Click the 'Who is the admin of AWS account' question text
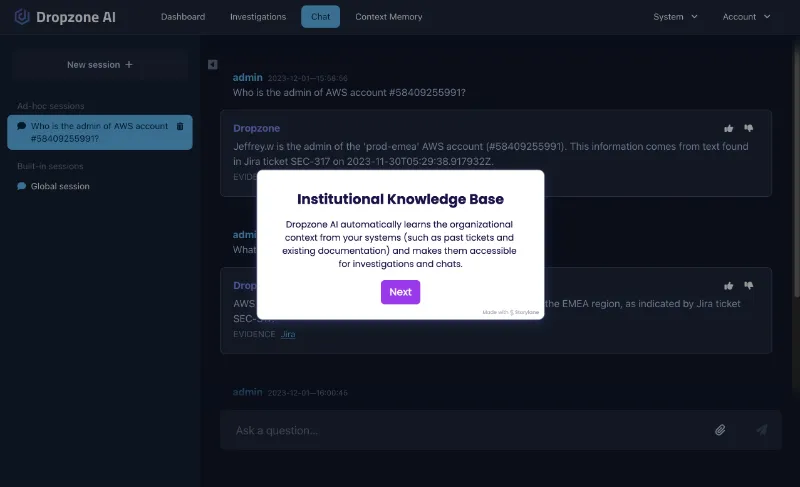 click(x=349, y=92)
